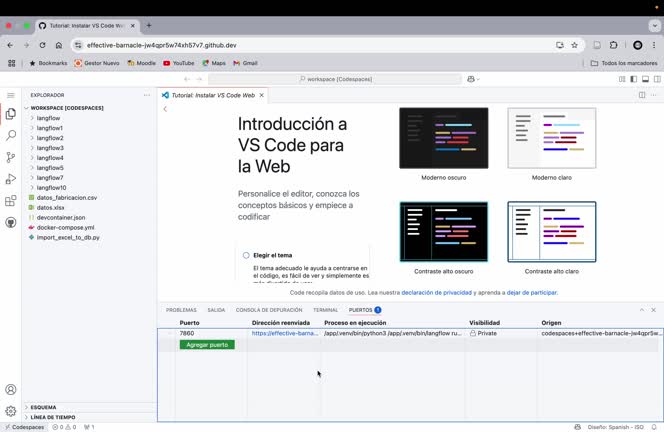The image size is (664, 432).
Task: Expand the langflow4 folder
Action: pyautogui.click(x=50, y=158)
